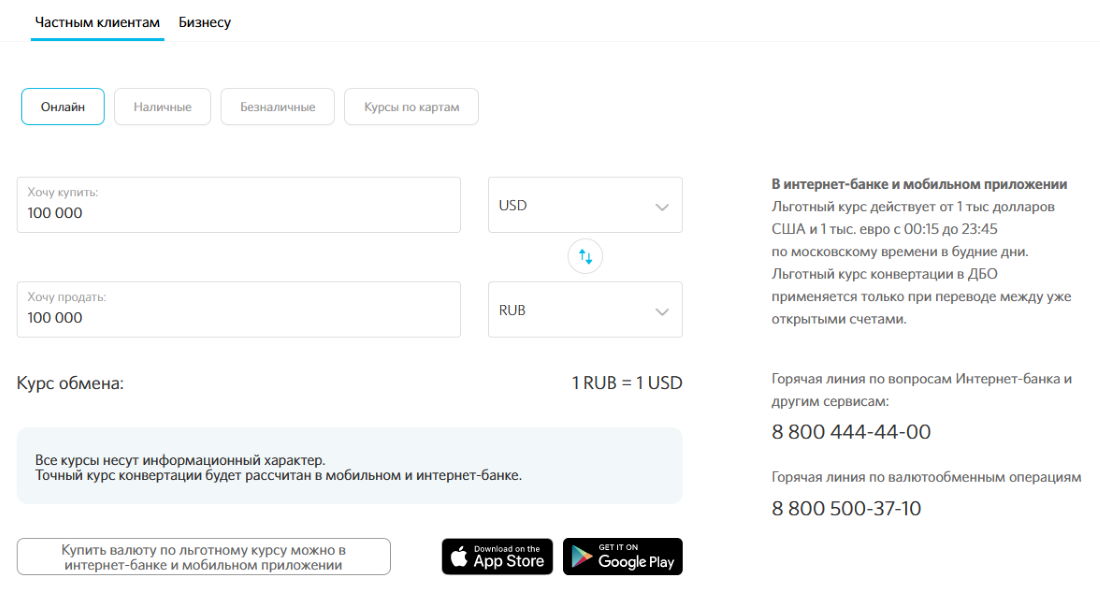Open the USD currency dropdown

coord(585,205)
